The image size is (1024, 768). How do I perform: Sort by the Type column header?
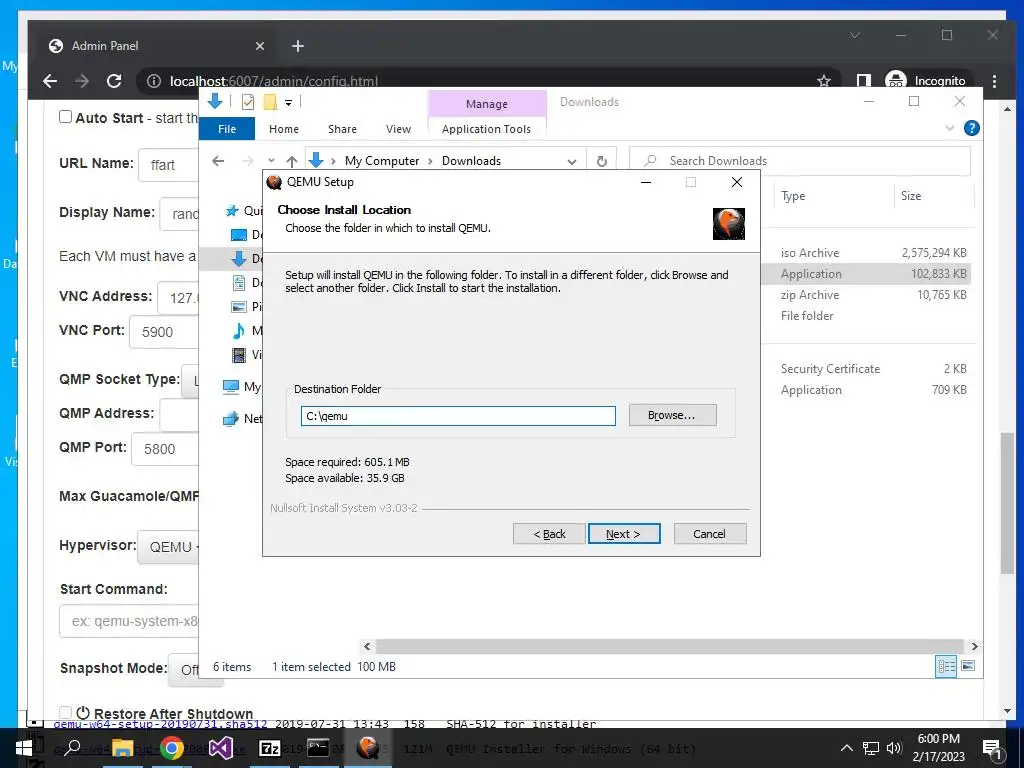832,196
